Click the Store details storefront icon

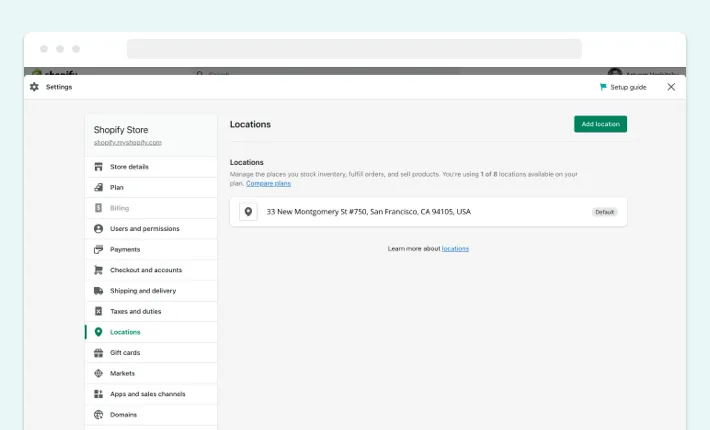pos(98,167)
